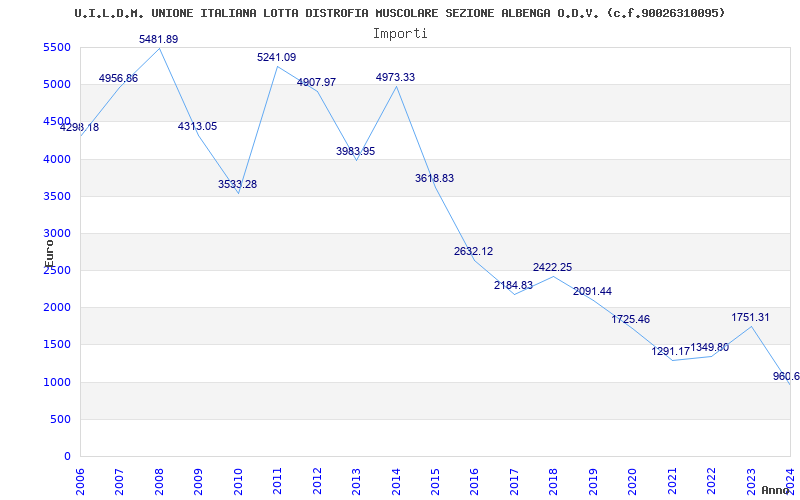Click the y-axis value 5500
Image resolution: width=800 pixels, height=500 pixels.
pos(57,47)
